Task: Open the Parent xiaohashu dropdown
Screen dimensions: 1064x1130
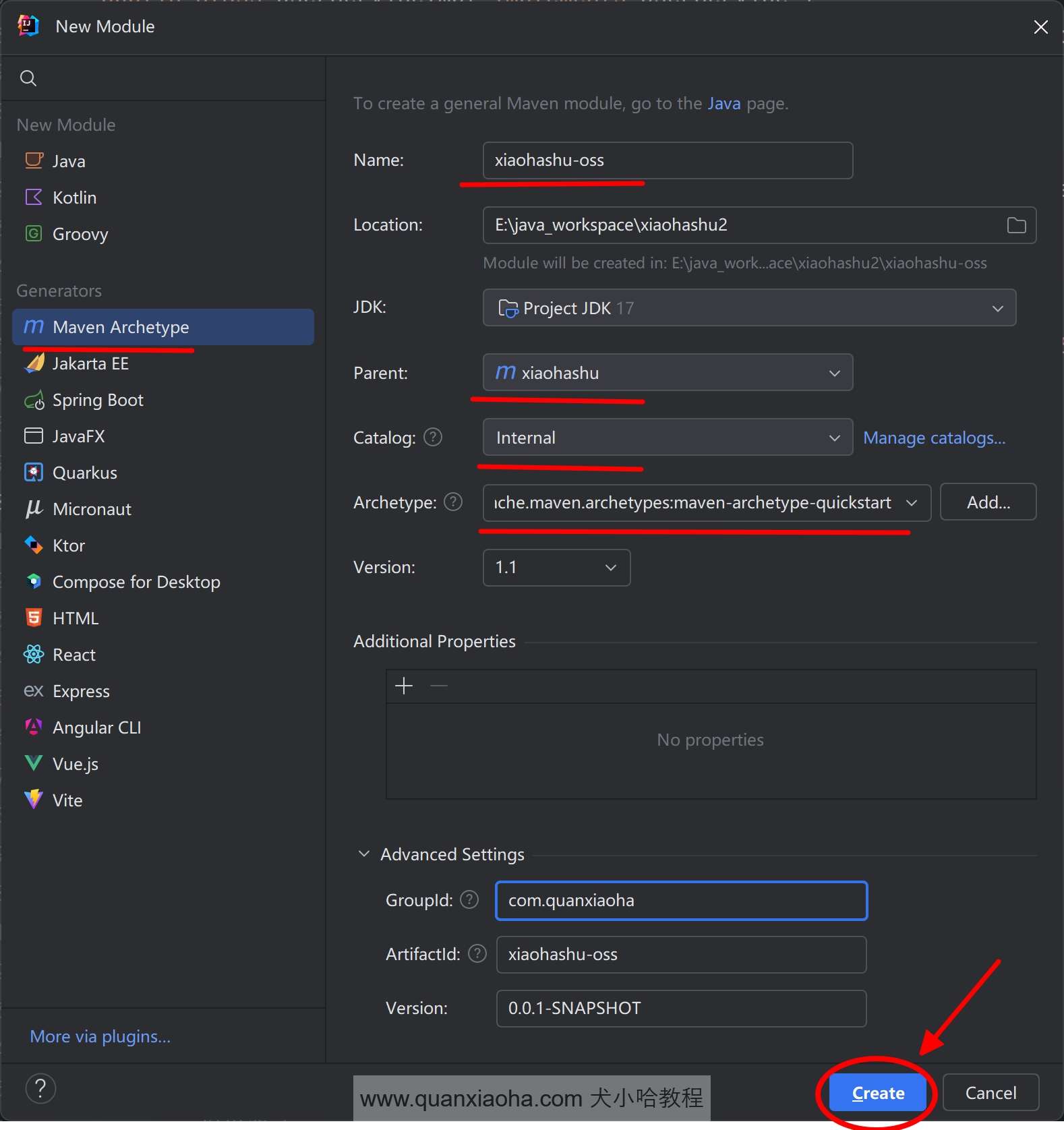Action: coord(668,373)
